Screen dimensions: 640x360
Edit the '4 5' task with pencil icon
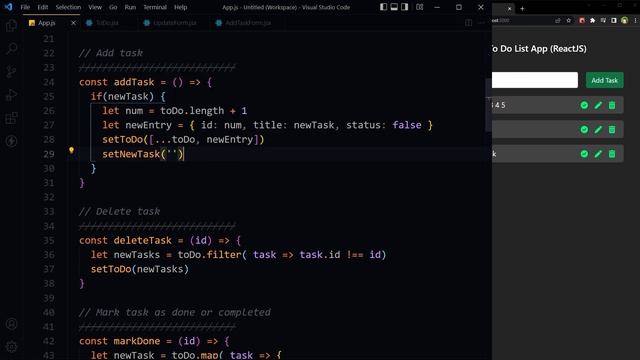click(598, 105)
